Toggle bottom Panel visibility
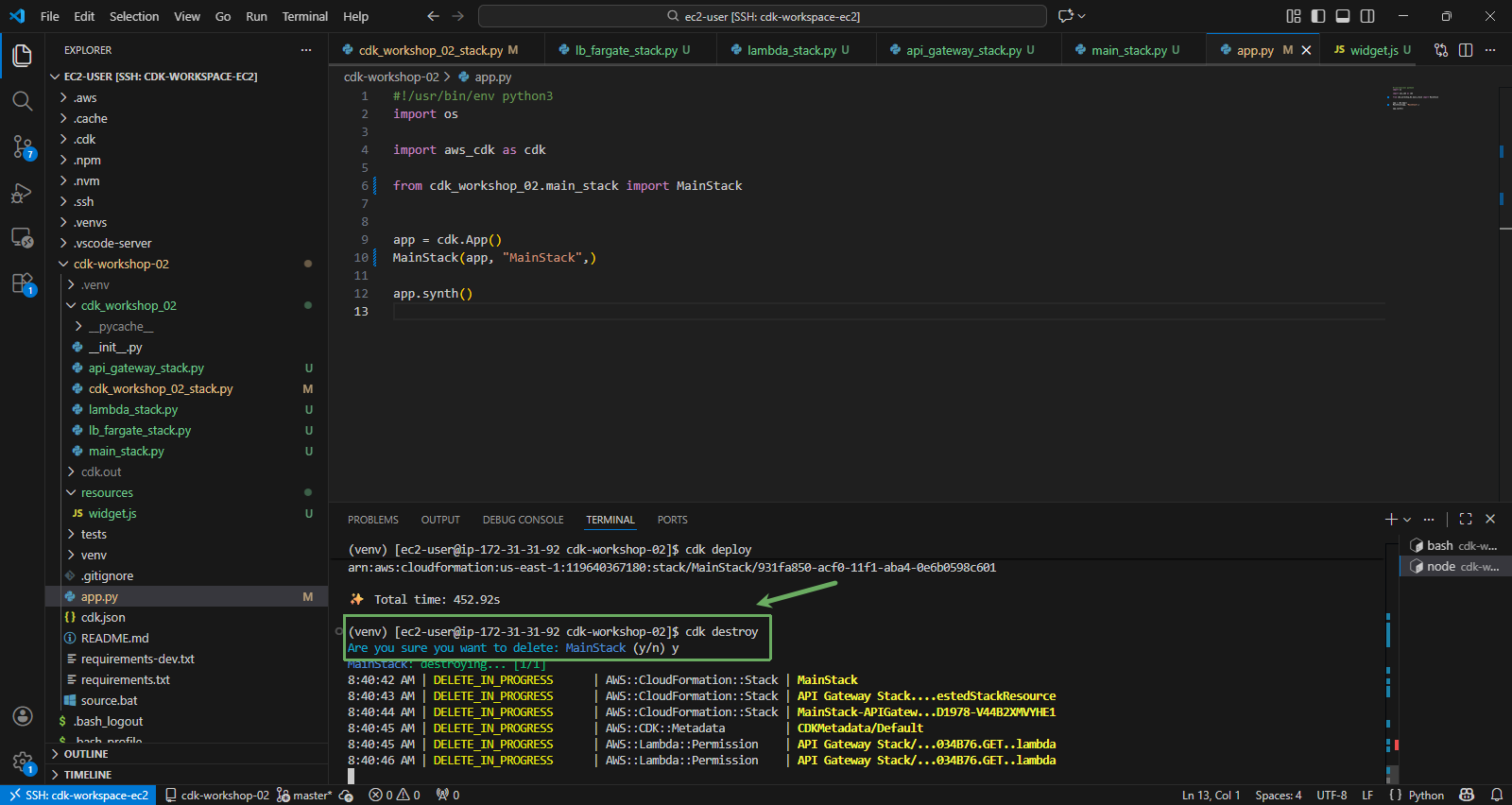Image resolution: width=1512 pixels, height=805 pixels. point(1343,16)
